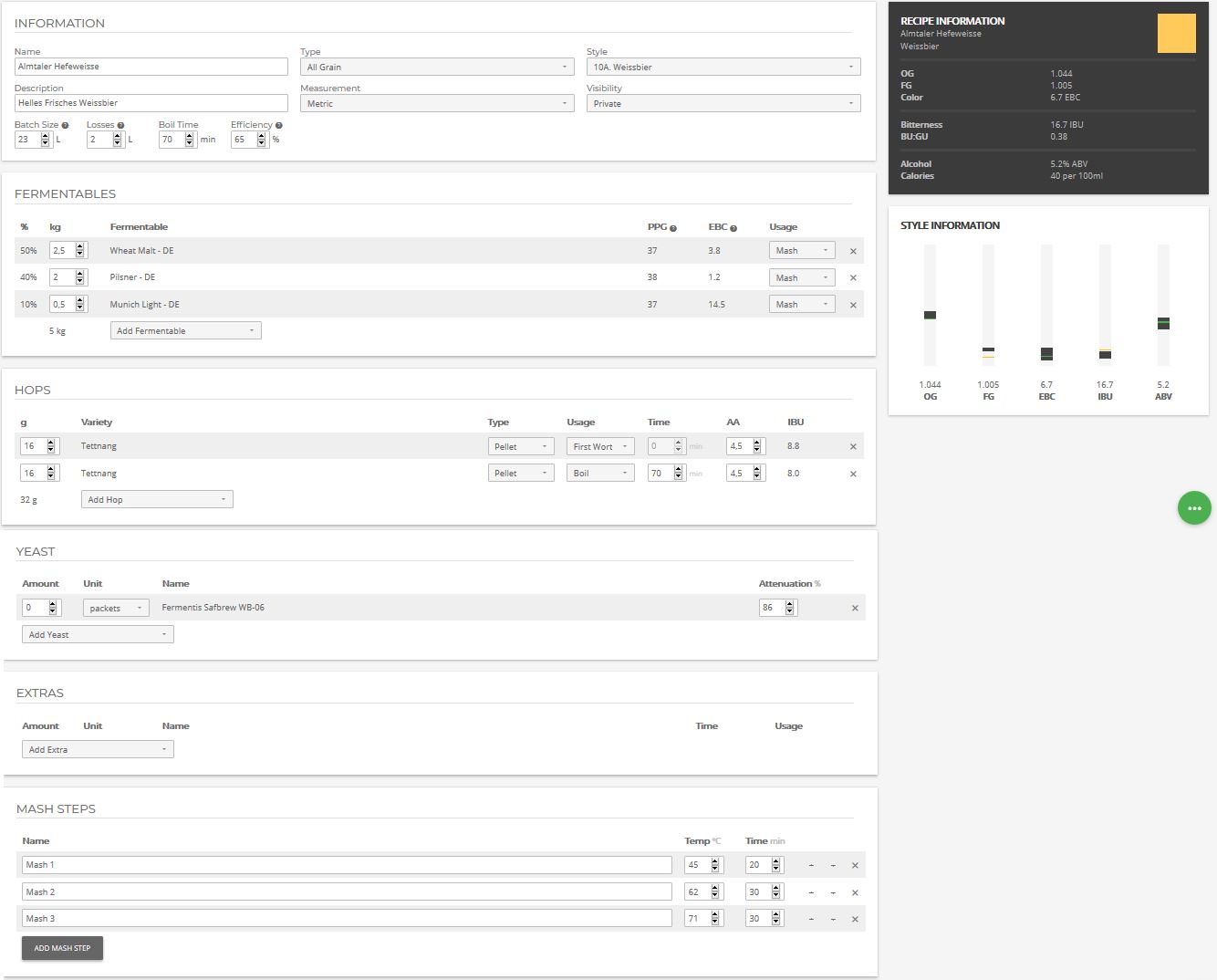Show the Efficiency help tooltip icon

point(279,126)
